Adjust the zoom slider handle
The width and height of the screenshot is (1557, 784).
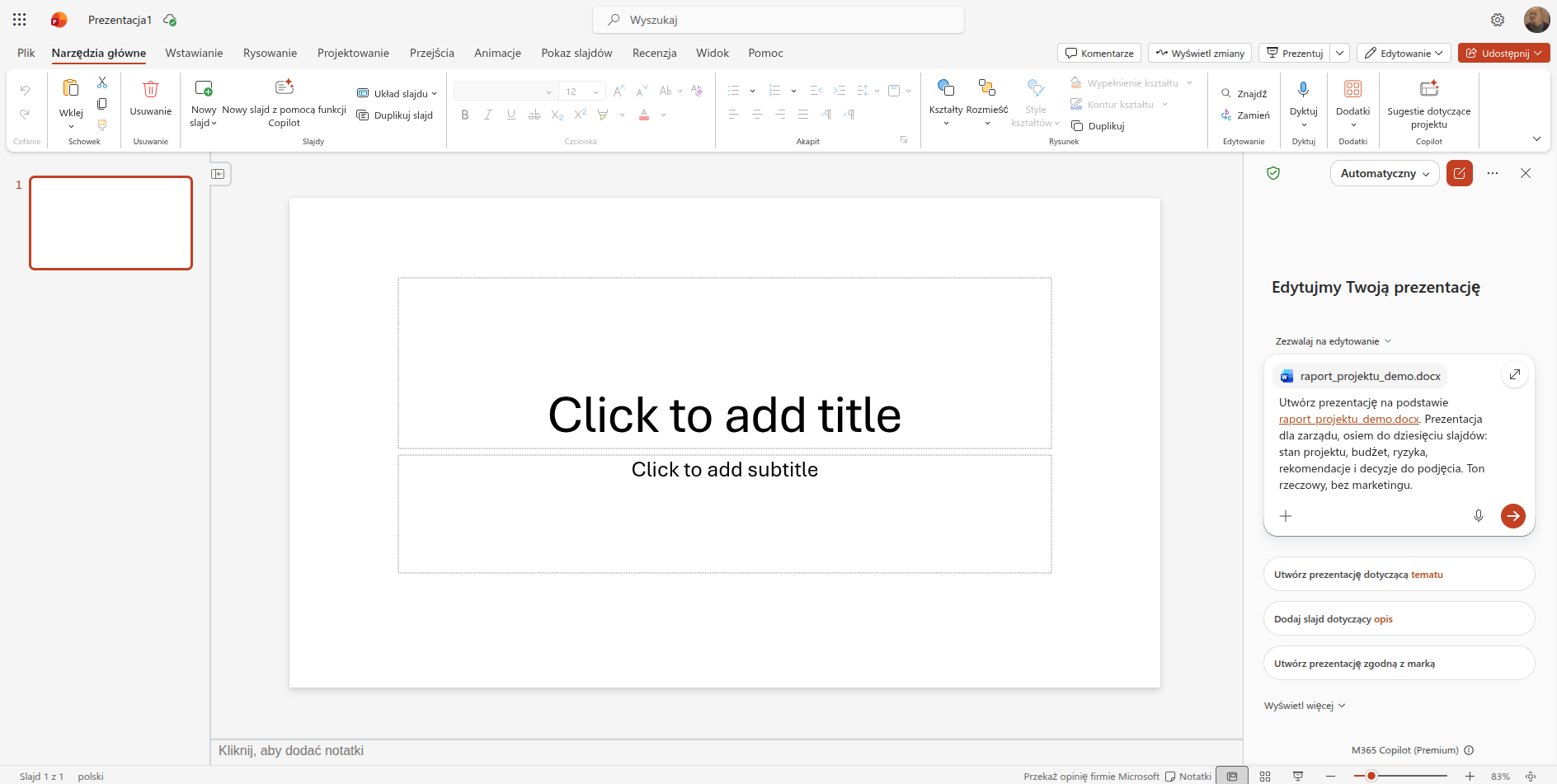click(x=1371, y=776)
